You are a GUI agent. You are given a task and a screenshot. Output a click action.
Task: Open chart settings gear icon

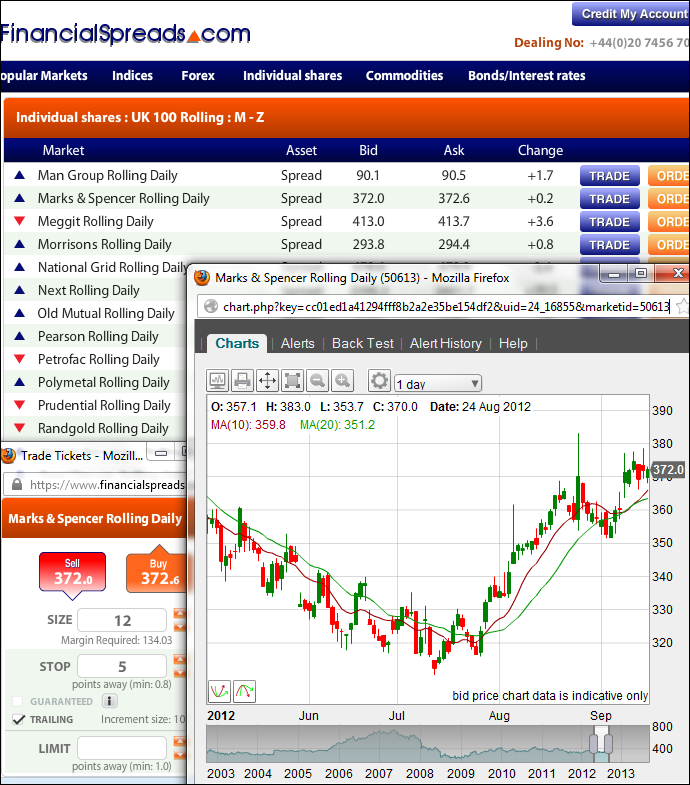pyautogui.click(x=379, y=380)
